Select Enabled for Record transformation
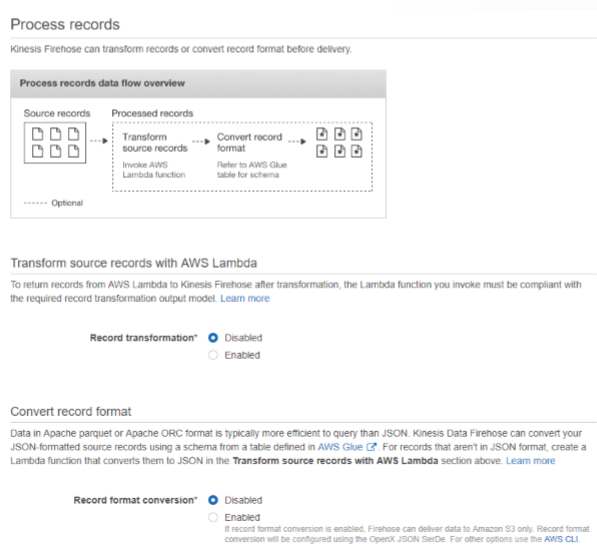Image resolution: width=597 pixels, height=549 pixels. (x=213, y=355)
